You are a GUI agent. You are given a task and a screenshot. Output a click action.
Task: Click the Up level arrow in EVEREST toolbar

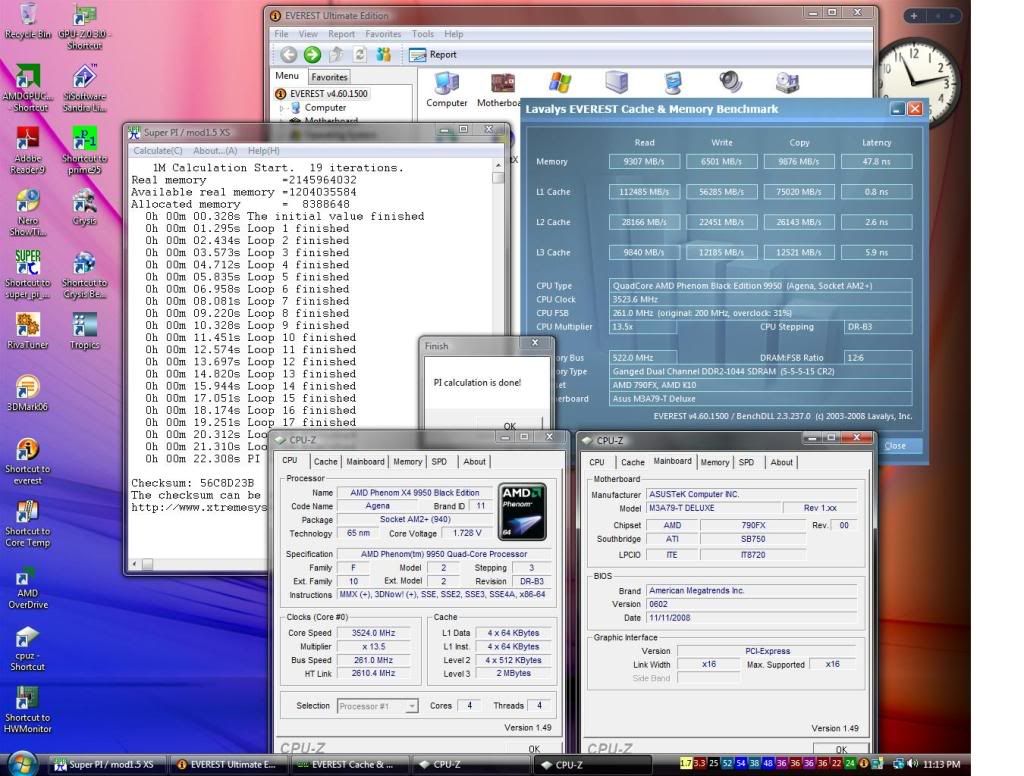(x=337, y=55)
